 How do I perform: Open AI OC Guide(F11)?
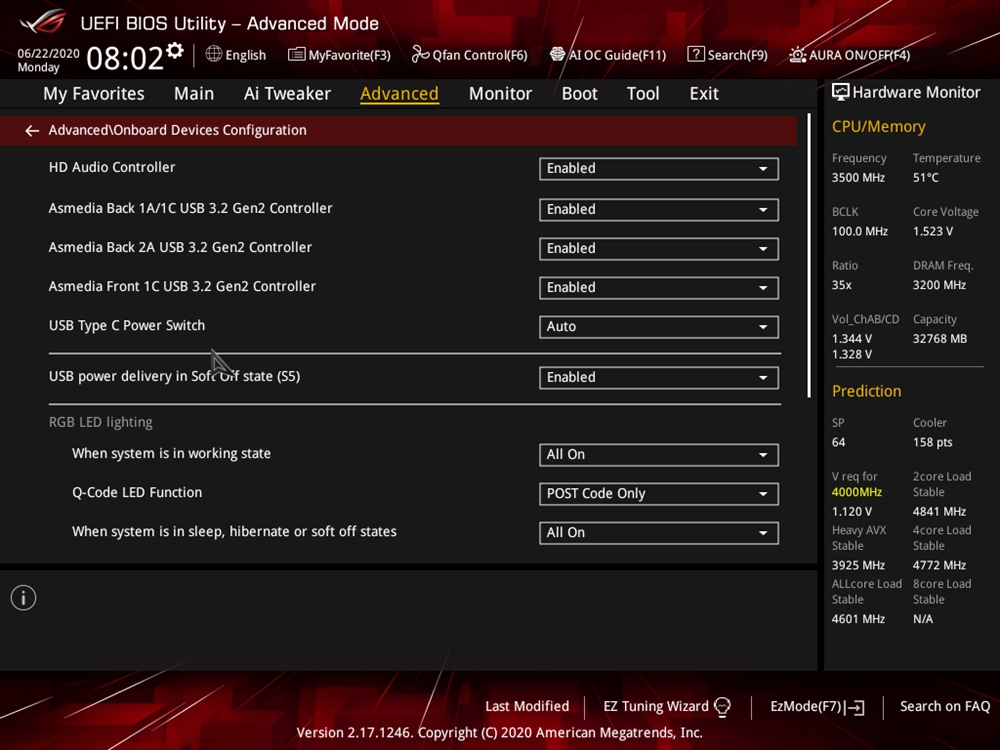608,55
